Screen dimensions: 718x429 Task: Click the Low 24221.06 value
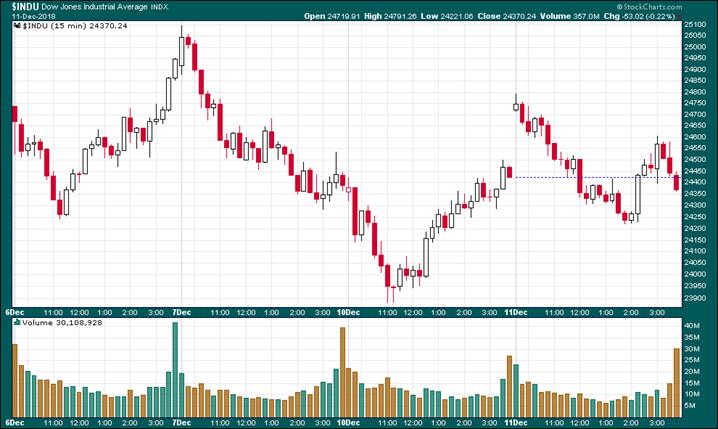[446, 16]
